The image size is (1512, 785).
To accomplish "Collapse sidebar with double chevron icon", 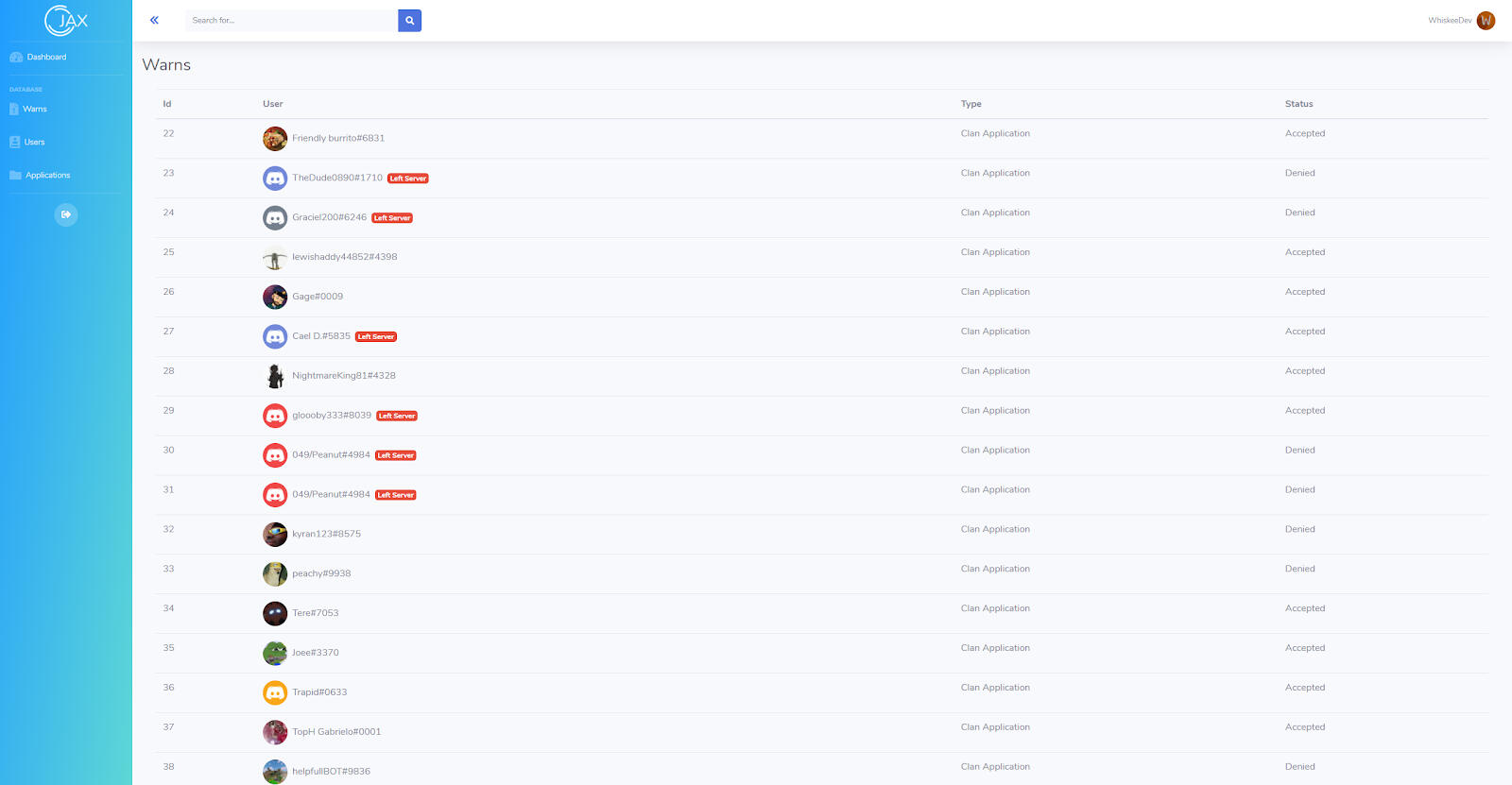I will coord(154,20).
